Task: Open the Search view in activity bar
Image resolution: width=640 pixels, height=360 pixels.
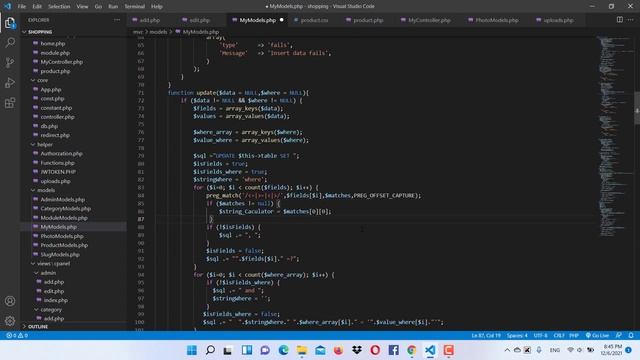Action: click(10, 42)
